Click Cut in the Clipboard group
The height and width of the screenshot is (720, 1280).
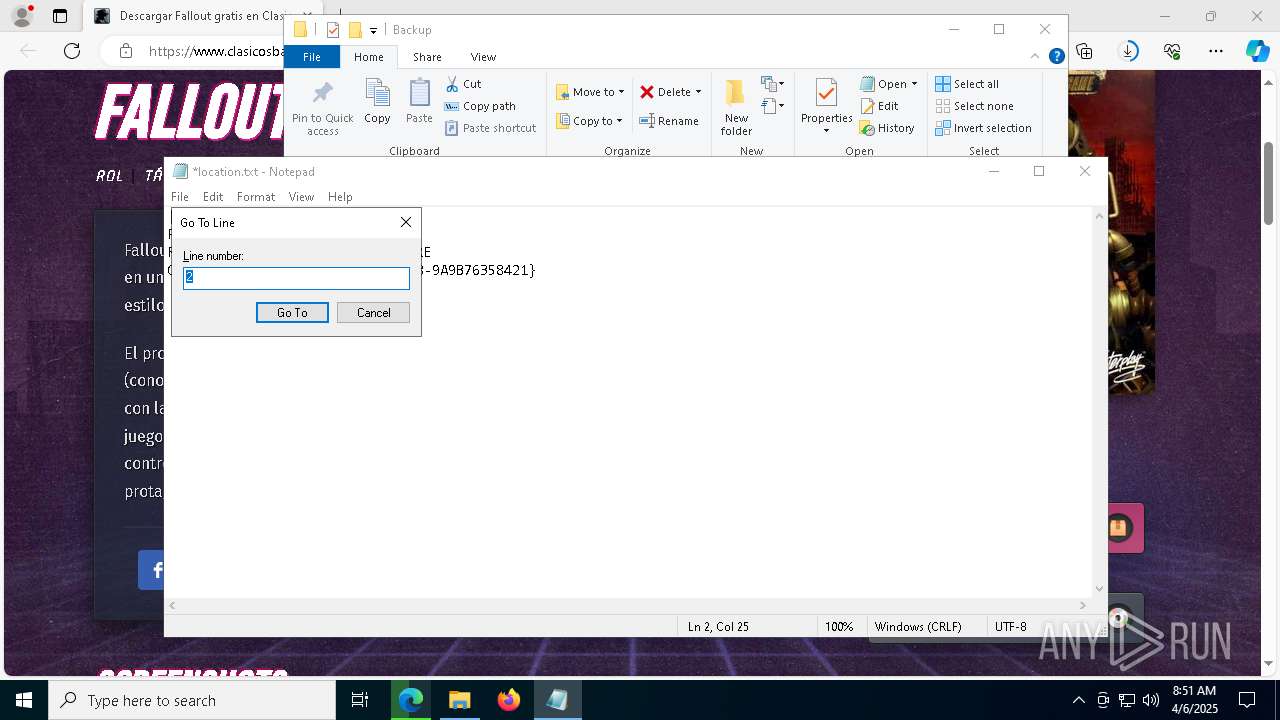pos(463,84)
